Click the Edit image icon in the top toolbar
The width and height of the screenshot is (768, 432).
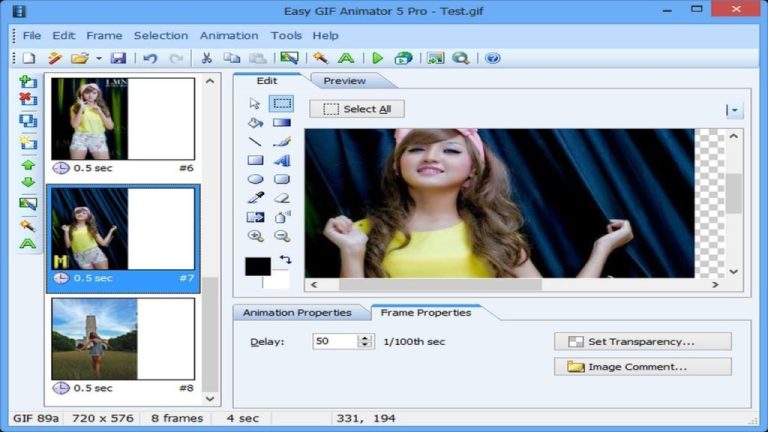pos(289,58)
